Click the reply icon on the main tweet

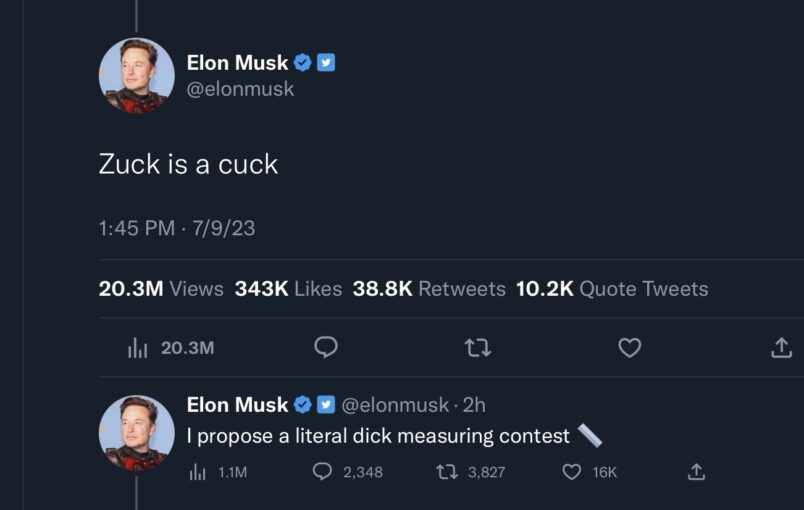pos(326,347)
